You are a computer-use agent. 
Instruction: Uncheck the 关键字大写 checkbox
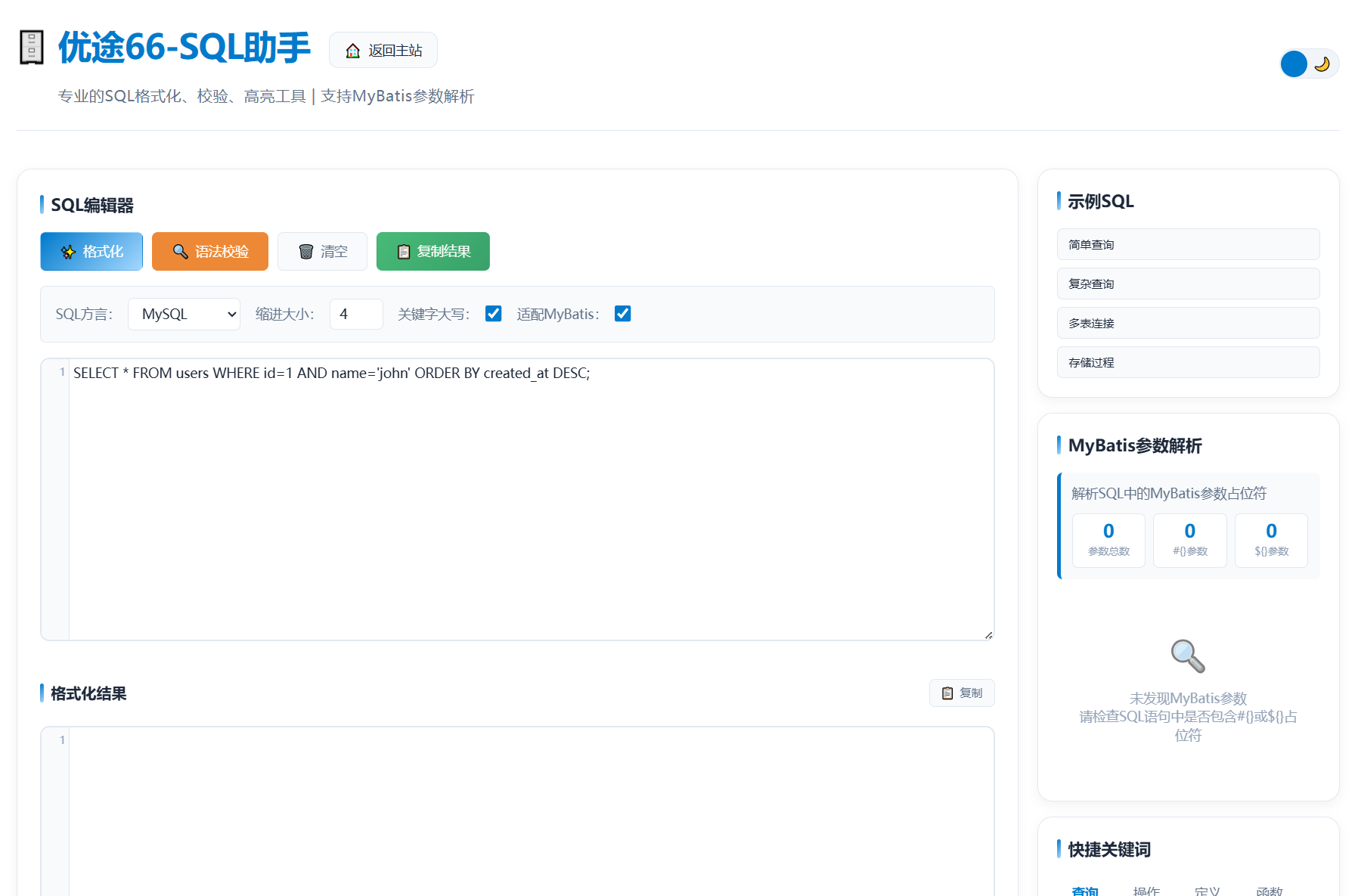494,314
